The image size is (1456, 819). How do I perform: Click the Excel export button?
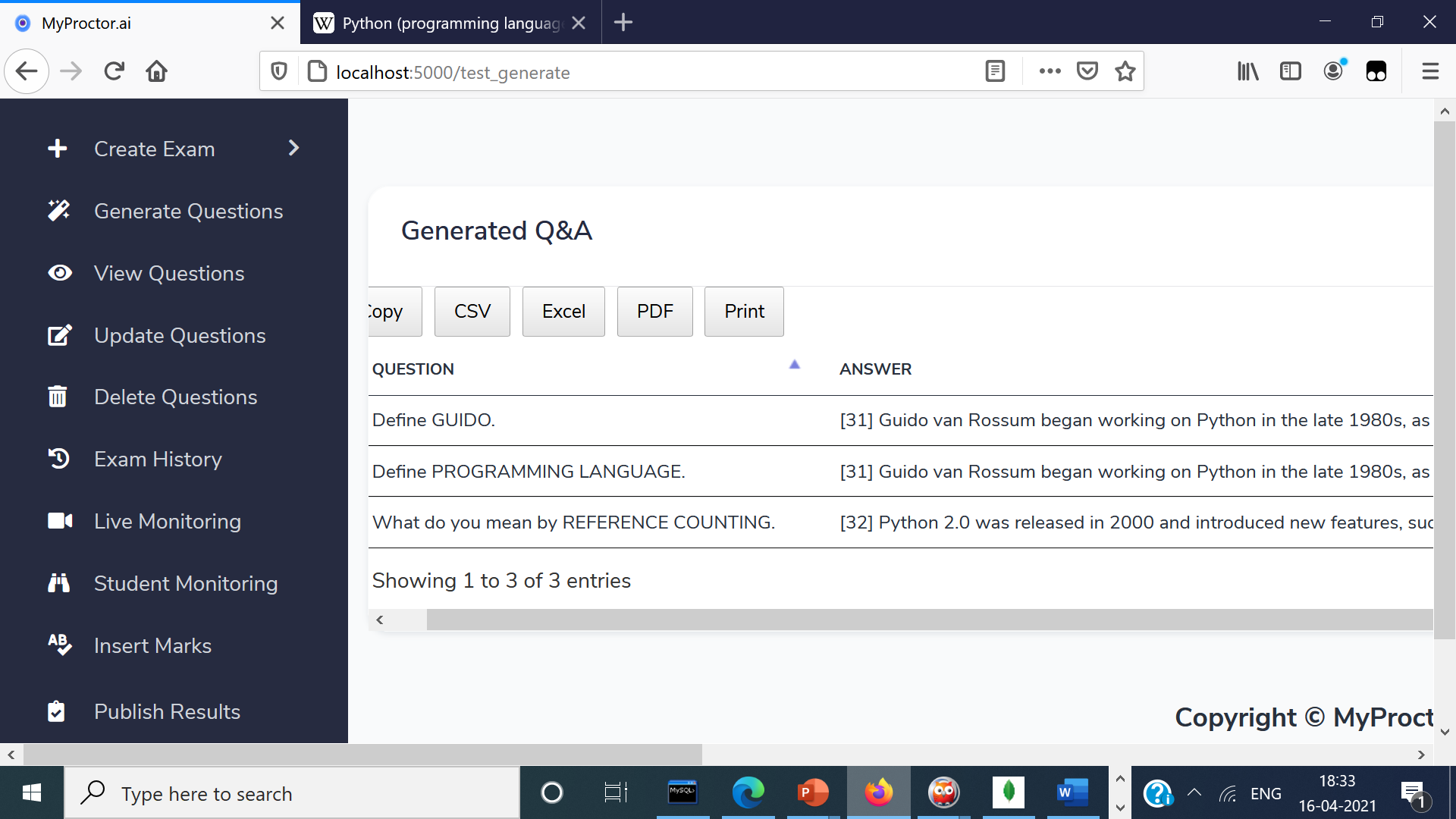click(x=563, y=311)
